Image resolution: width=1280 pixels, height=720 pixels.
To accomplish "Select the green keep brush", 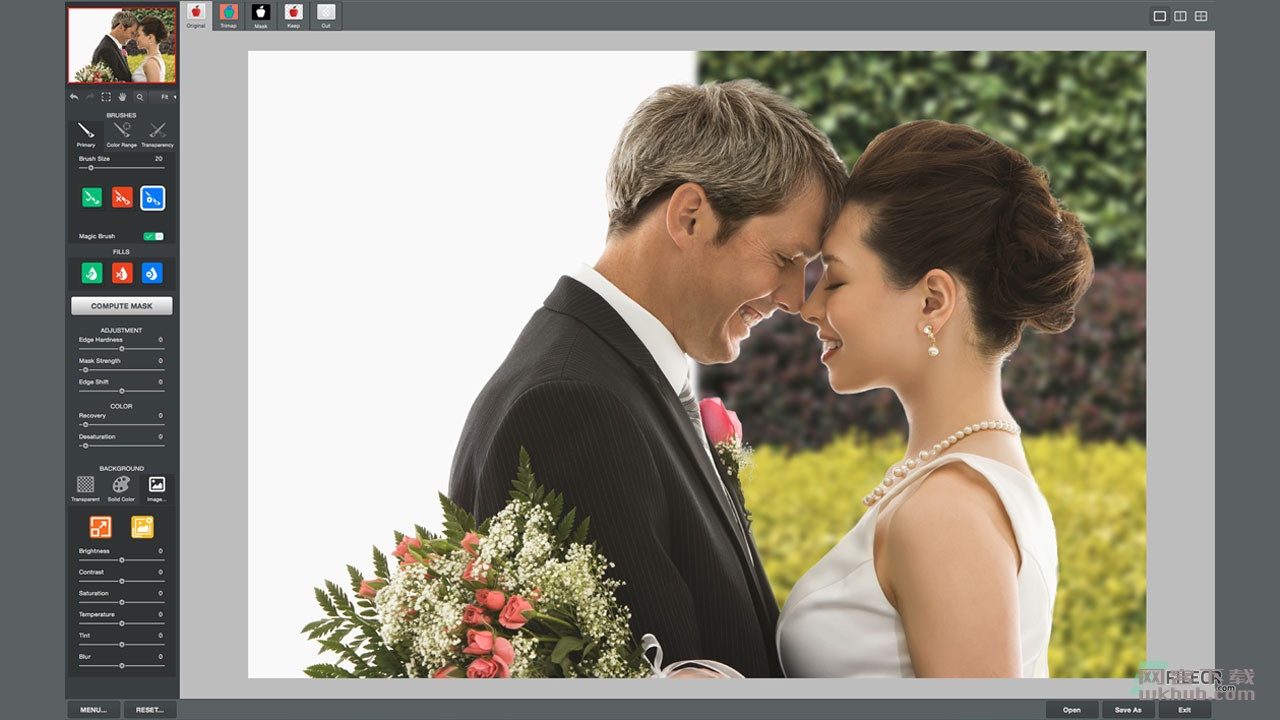I will click(x=92, y=198).
